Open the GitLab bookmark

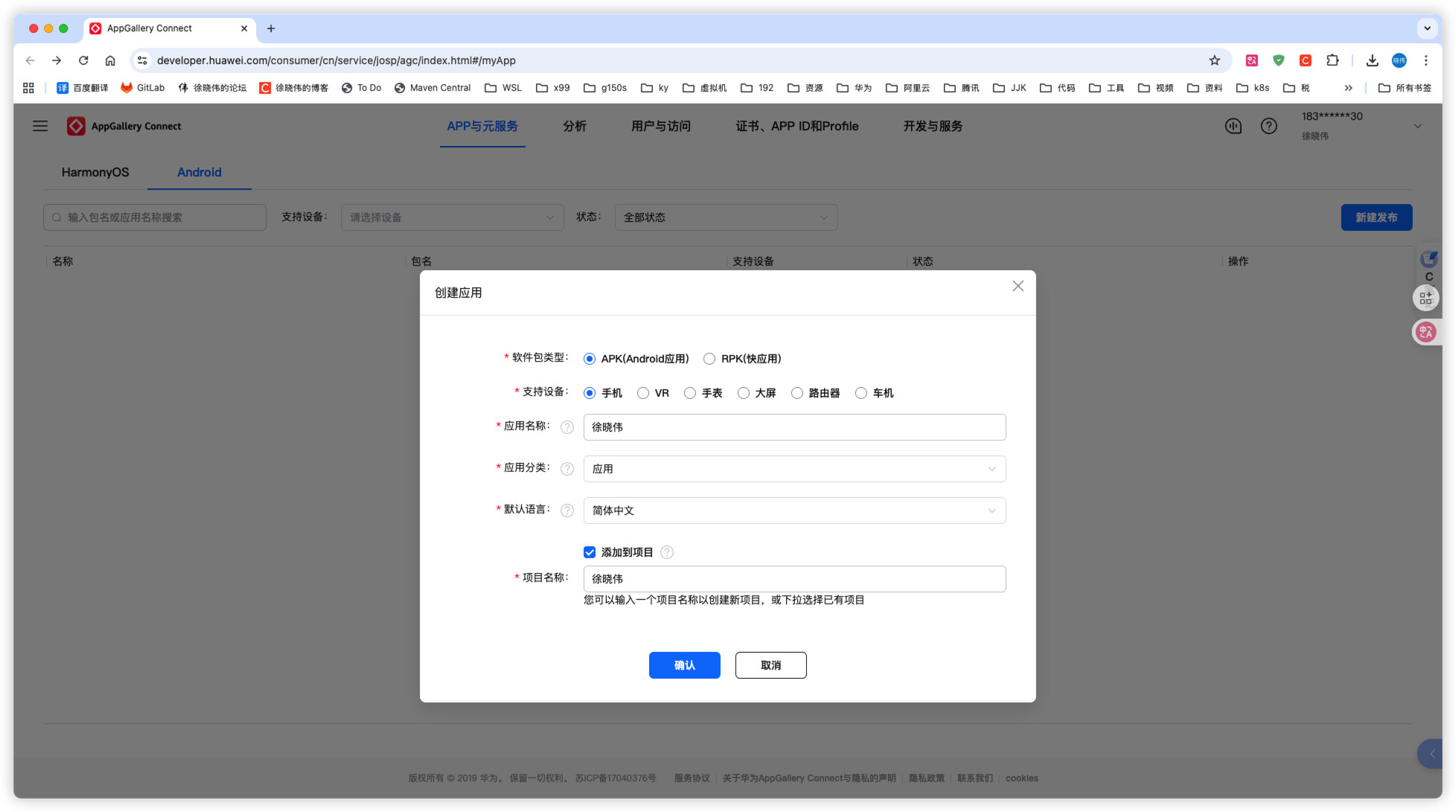point(143,88)
